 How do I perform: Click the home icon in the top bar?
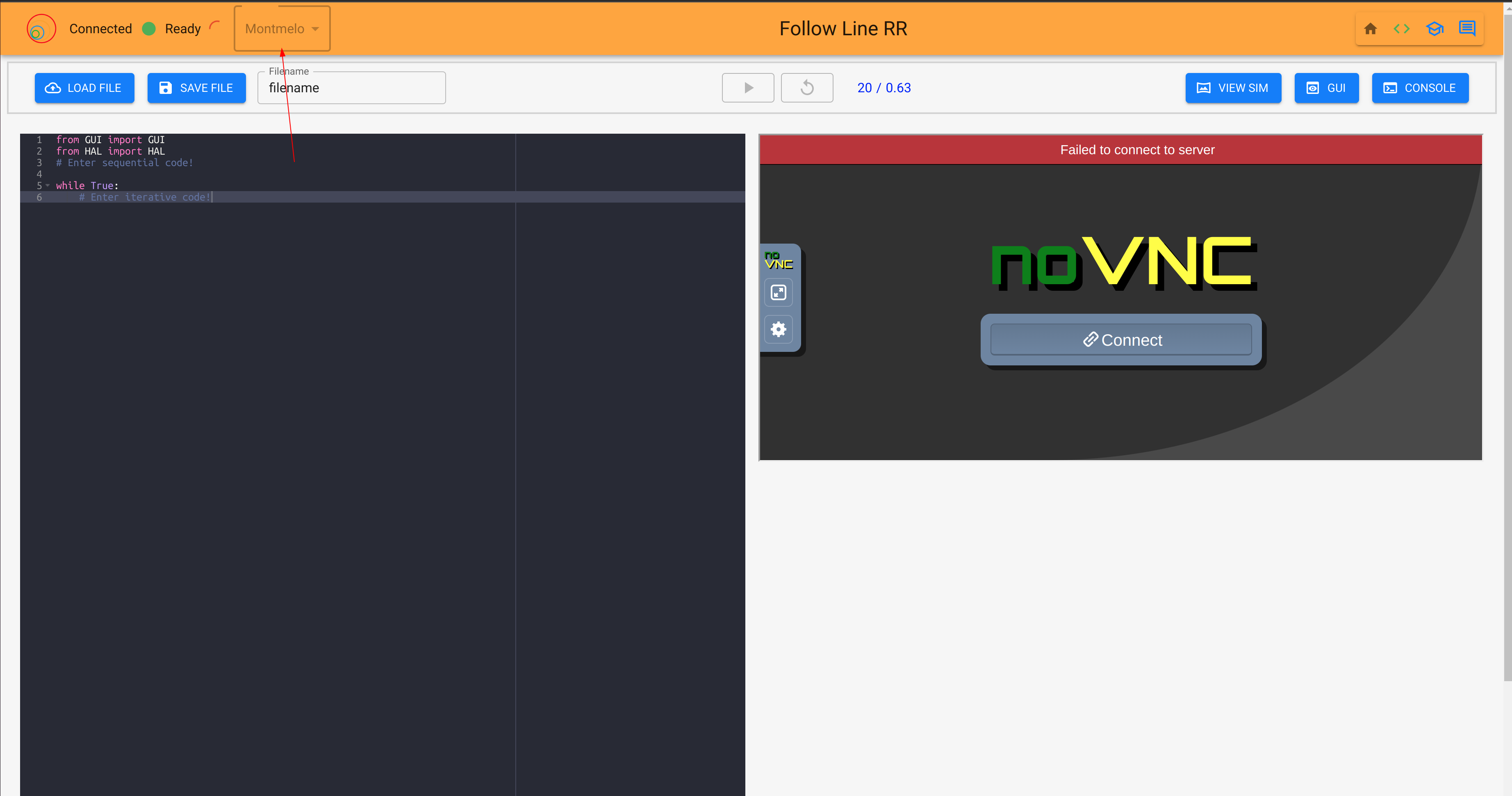point(1371,28)
